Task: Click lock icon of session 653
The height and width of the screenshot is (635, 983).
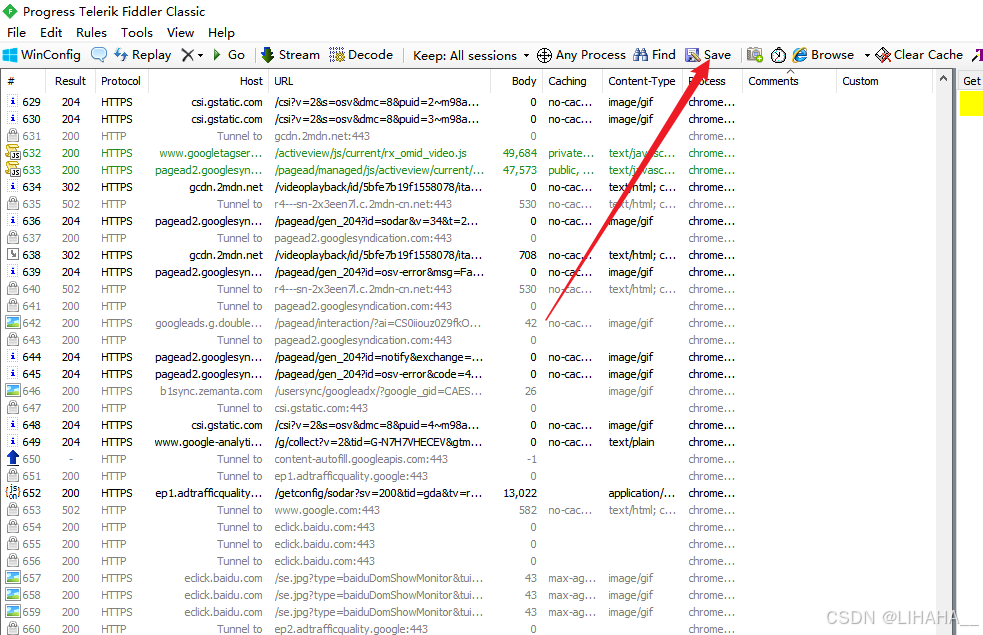Action: click(13, 509)
